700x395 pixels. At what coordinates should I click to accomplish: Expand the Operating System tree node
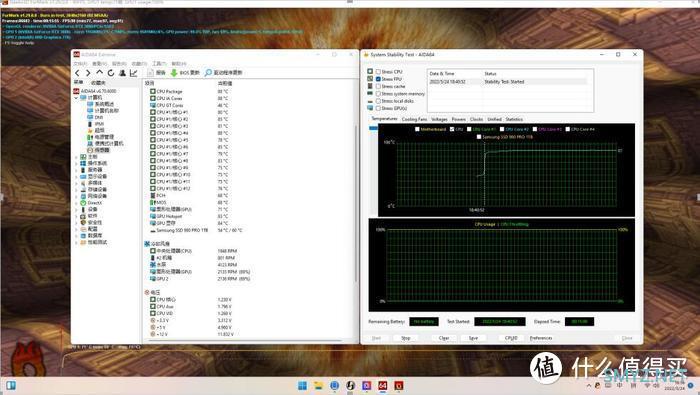click(x=76, y=163)
